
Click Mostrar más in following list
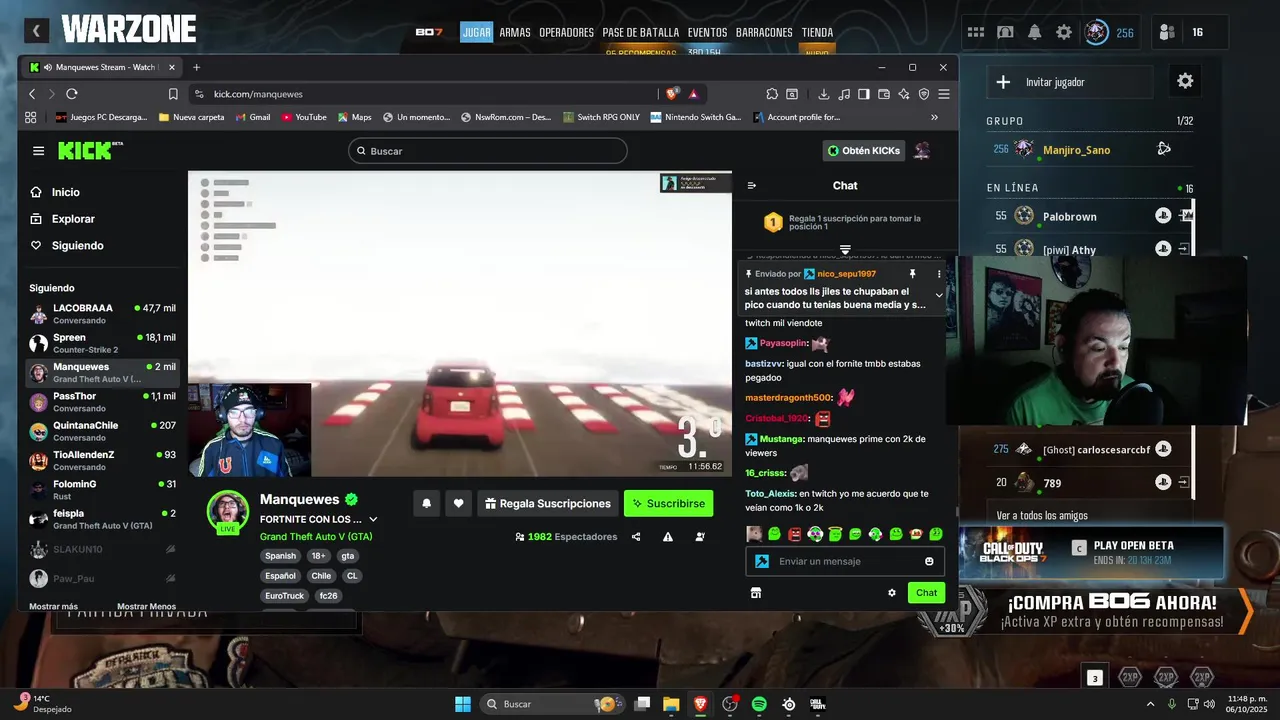click(x=53, y=606)
